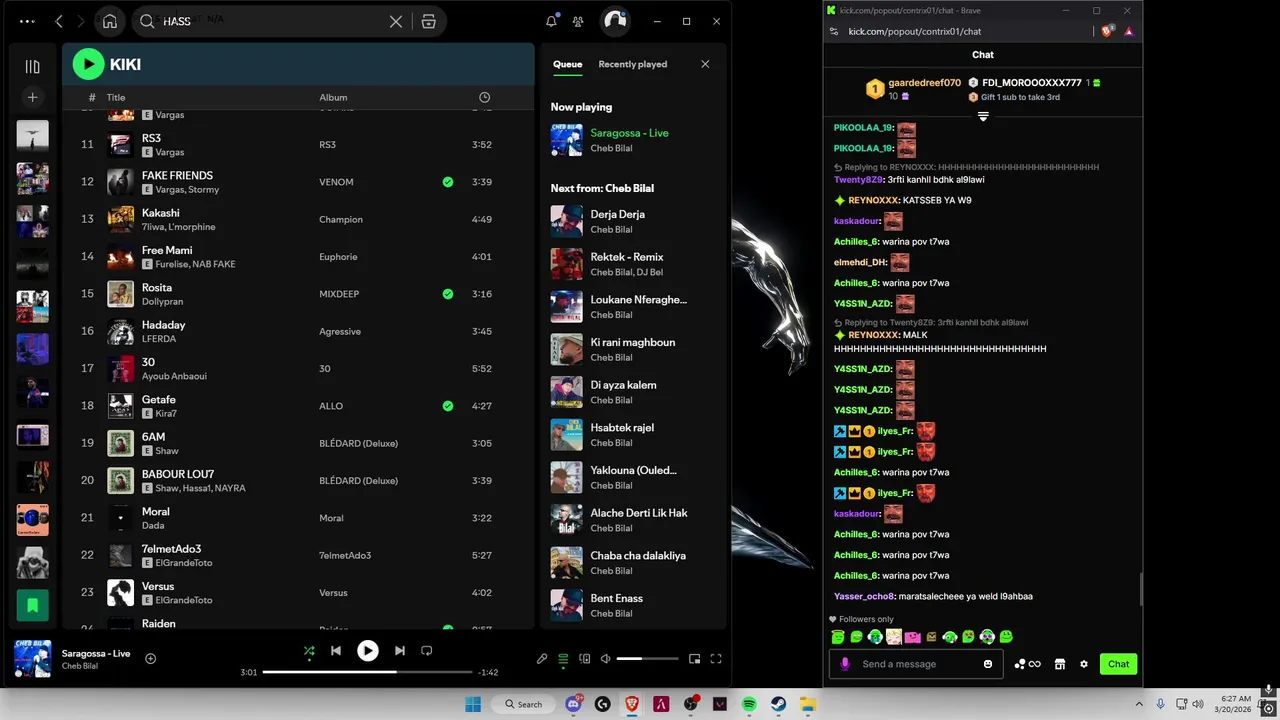Viewport: 1280px width, 720px height.
Task: Open Cheb Bilal link under Saragossa - Live in the queue
Action: pos(610,149)
